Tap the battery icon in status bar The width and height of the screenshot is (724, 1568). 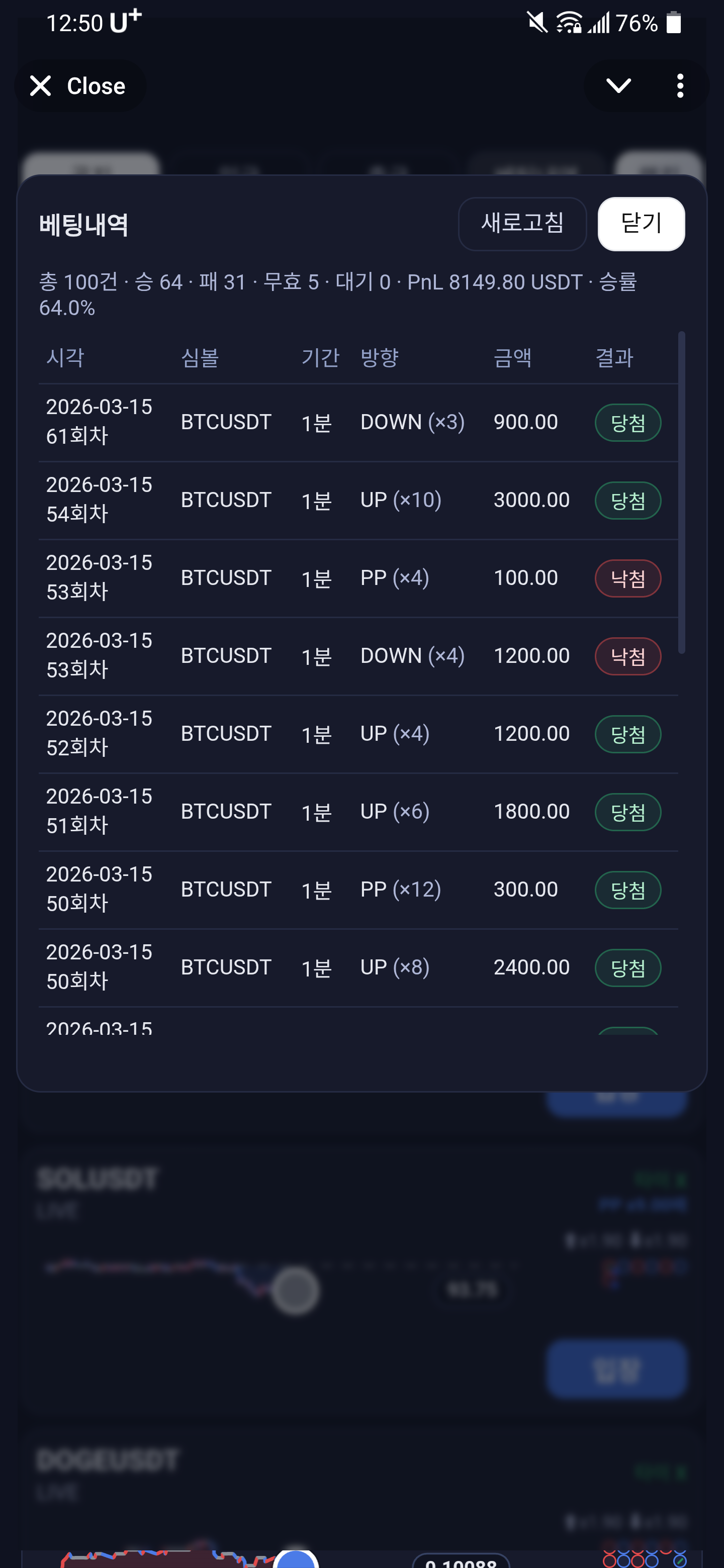pos(673,23)
